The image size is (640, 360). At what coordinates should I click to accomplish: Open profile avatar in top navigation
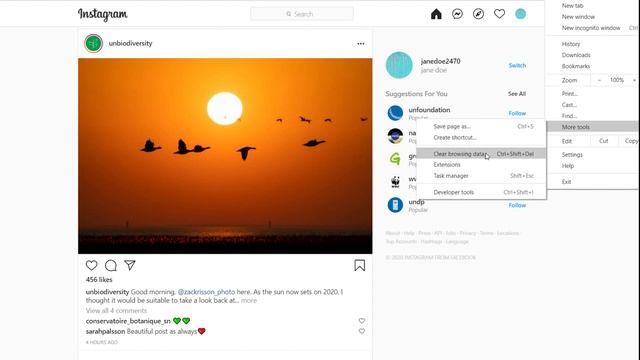520,14
